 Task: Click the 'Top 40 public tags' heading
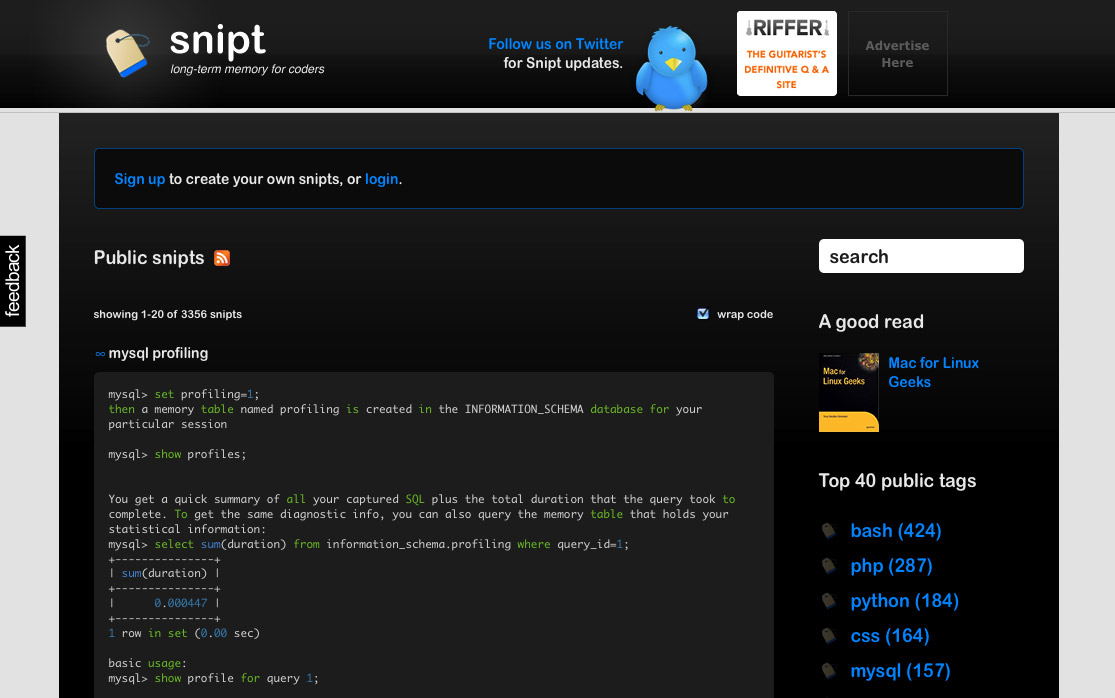click(x=897, y=481)
